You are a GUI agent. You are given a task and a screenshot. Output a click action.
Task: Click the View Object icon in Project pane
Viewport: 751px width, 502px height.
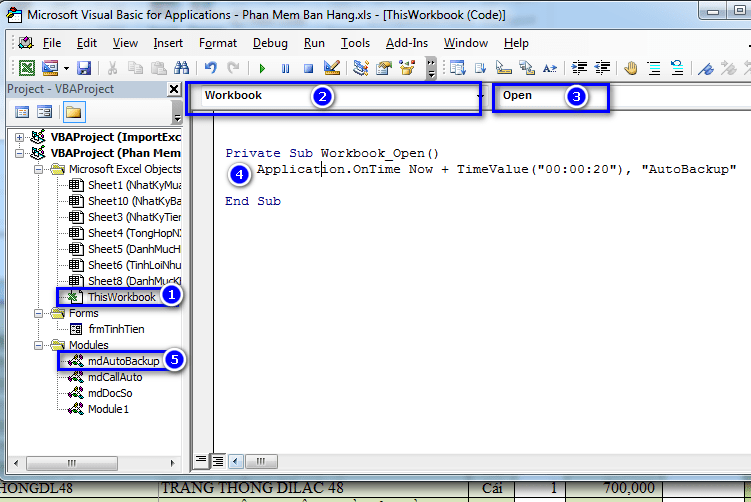(45, 112)
